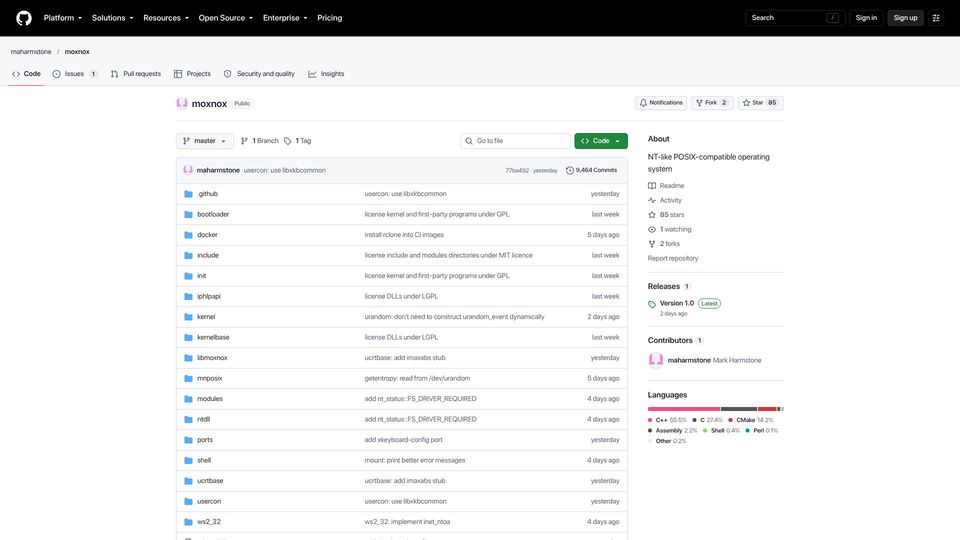Switch to the Security and quality tab
This screenshot has height=540, width=960.
tap(259, 73)
